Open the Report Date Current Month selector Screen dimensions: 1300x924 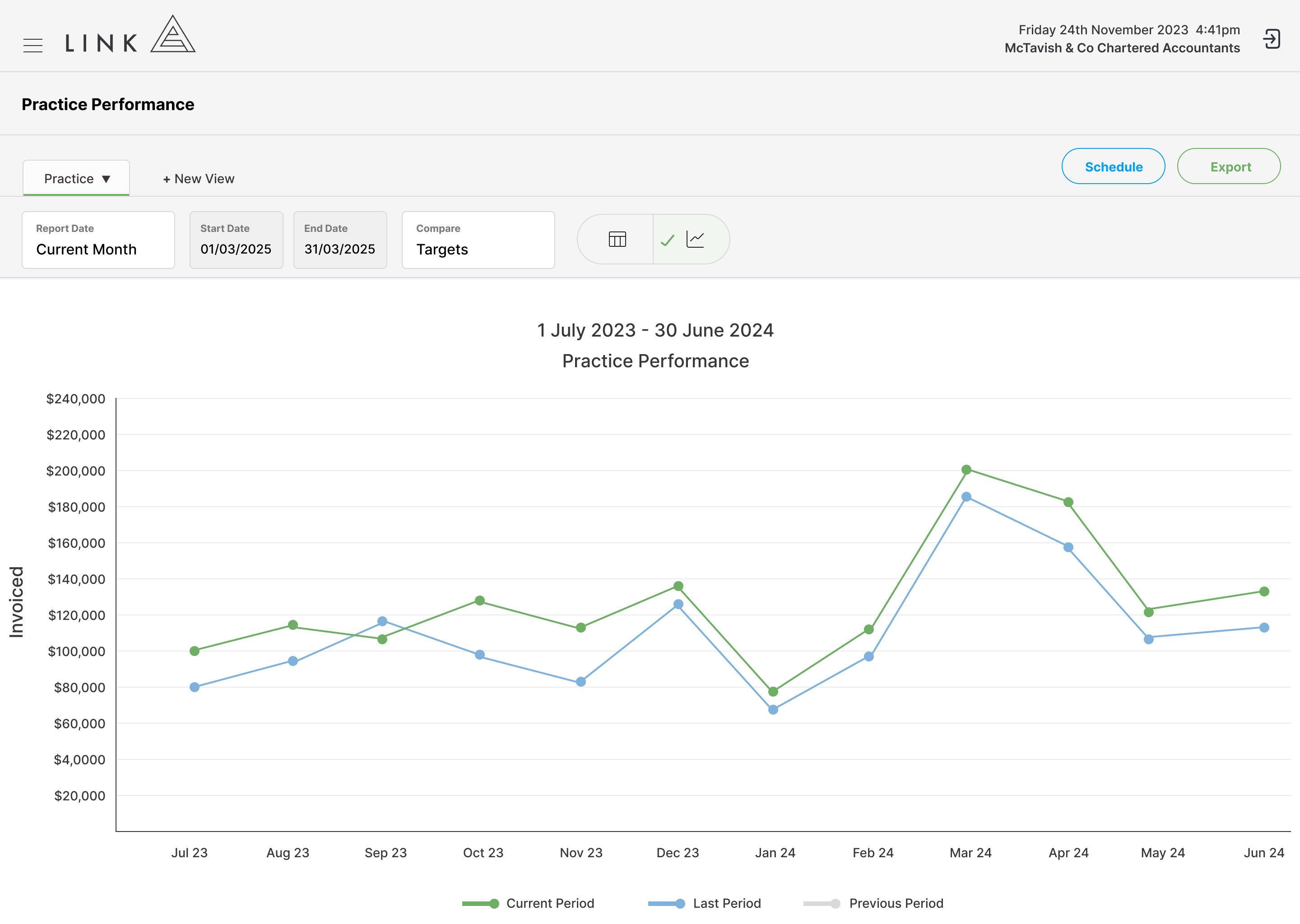pos(98,240)
